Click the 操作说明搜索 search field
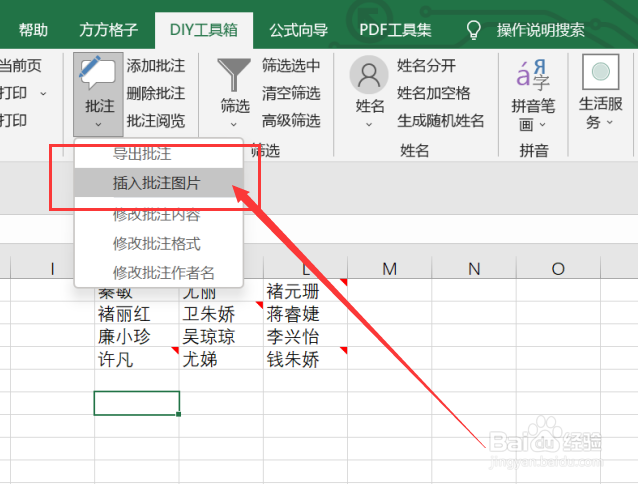 [540, 30]
